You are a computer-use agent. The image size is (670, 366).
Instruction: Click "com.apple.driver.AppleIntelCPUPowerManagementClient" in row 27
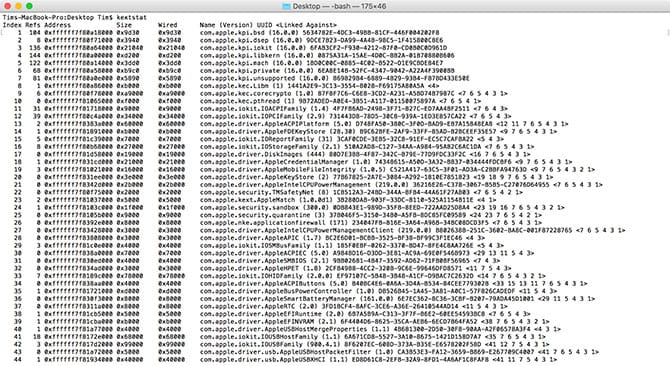[297, 231]
